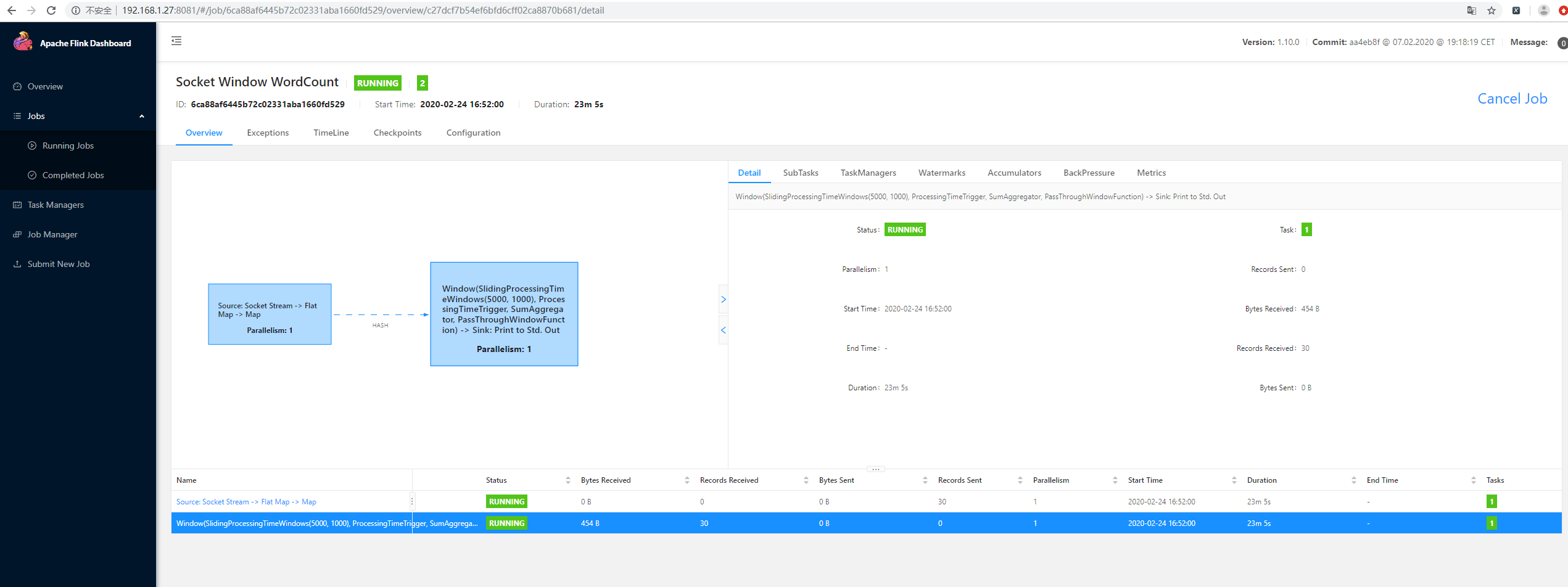Open the Metrics tab
1568x587 pixels.
click(x=1152, y=173)
